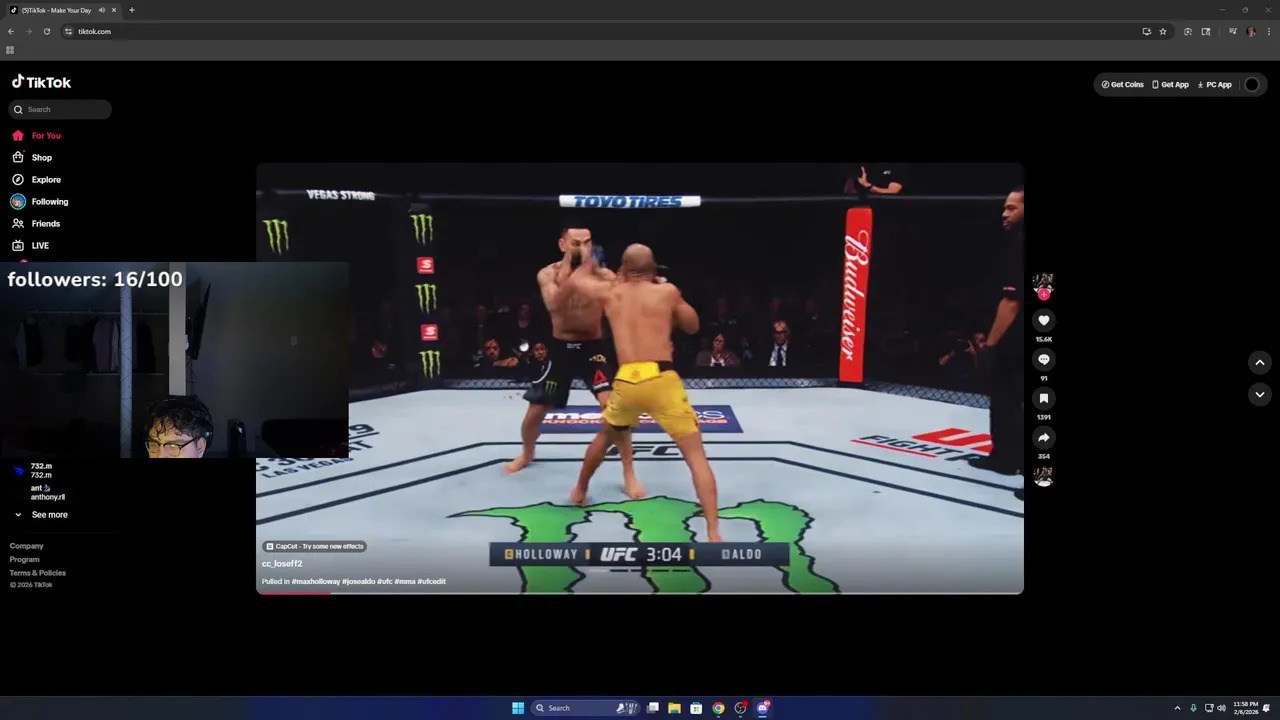The image size is (1280, 720).
Task: Click the Windows taskbar search box
Action: click(585, 708)
